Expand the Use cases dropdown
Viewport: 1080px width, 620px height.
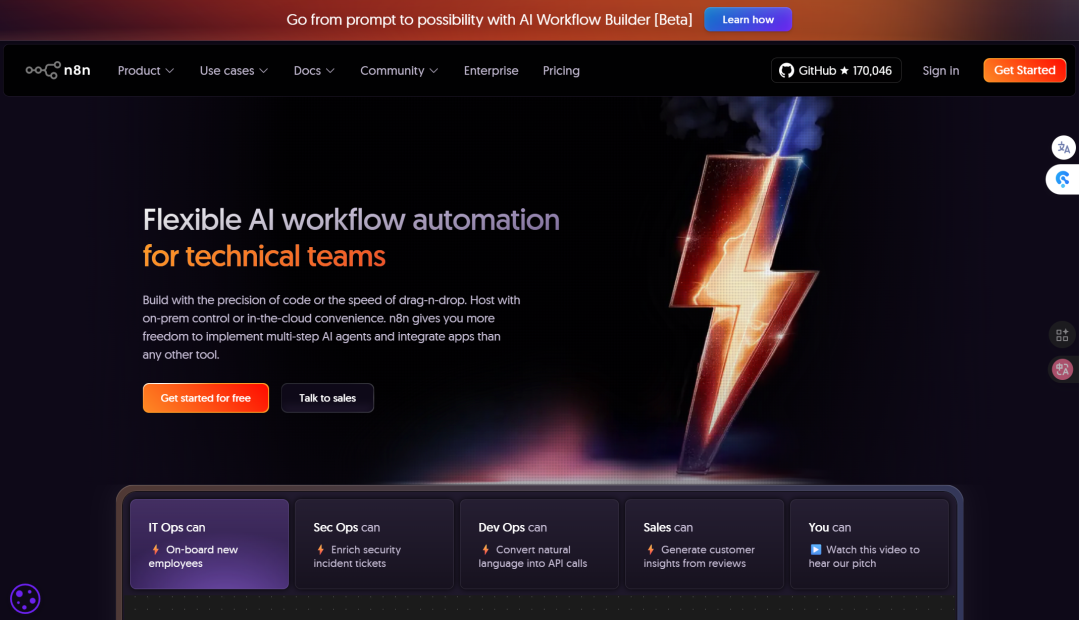pos(234,71)
